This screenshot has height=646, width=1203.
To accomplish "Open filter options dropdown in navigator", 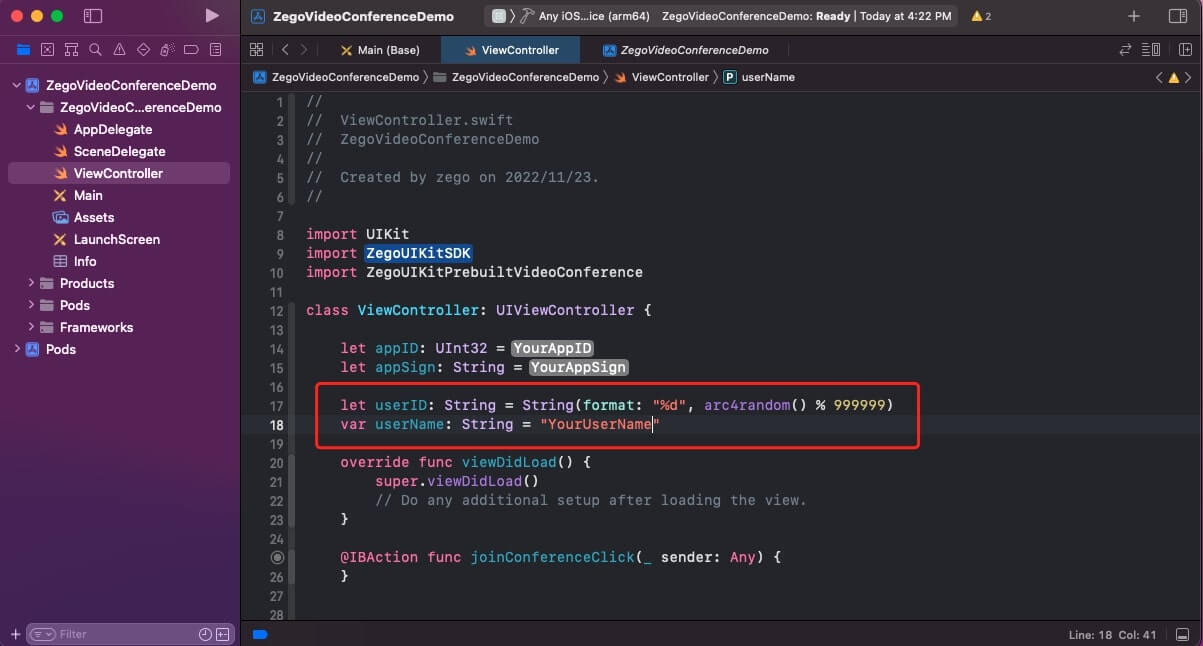I will pyautogui.click(x=42, y=634).
